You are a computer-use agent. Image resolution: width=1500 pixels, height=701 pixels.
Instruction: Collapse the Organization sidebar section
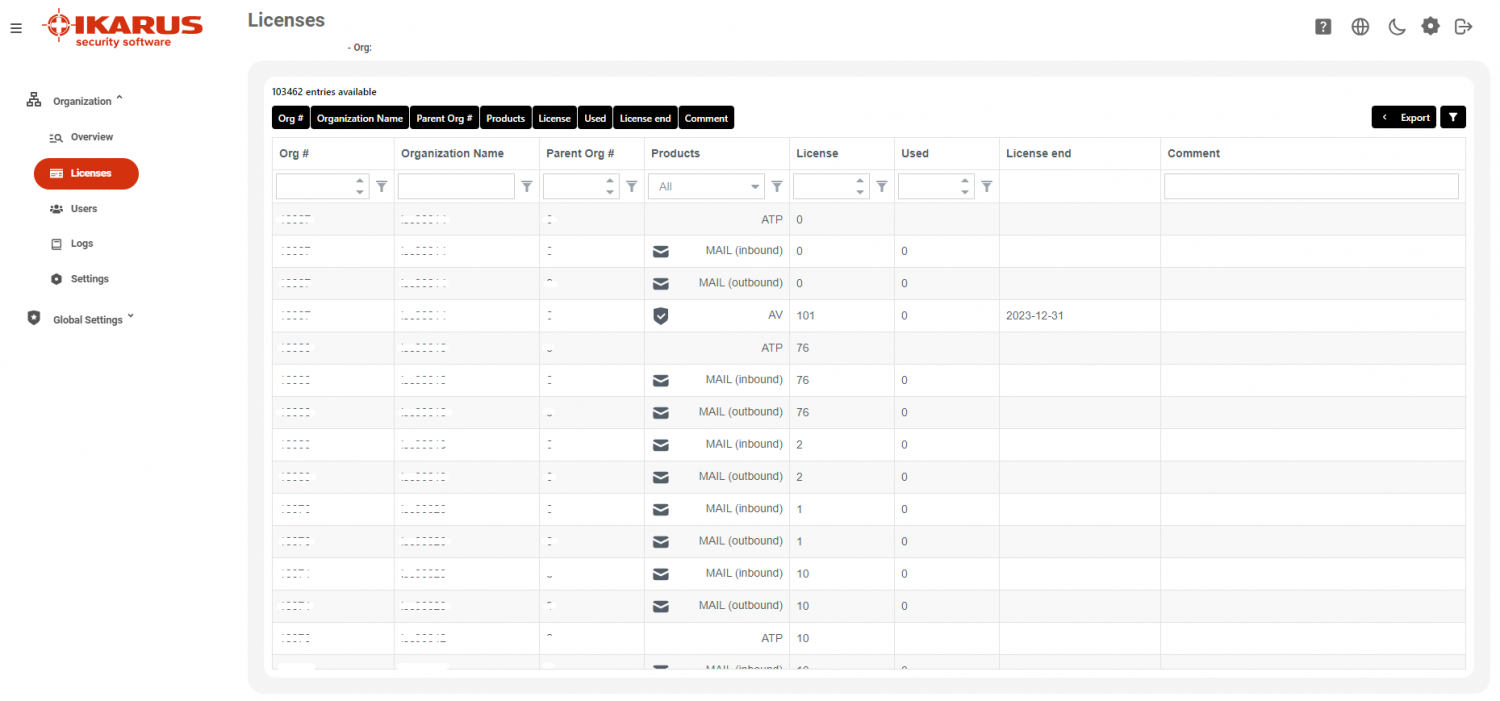120,99
